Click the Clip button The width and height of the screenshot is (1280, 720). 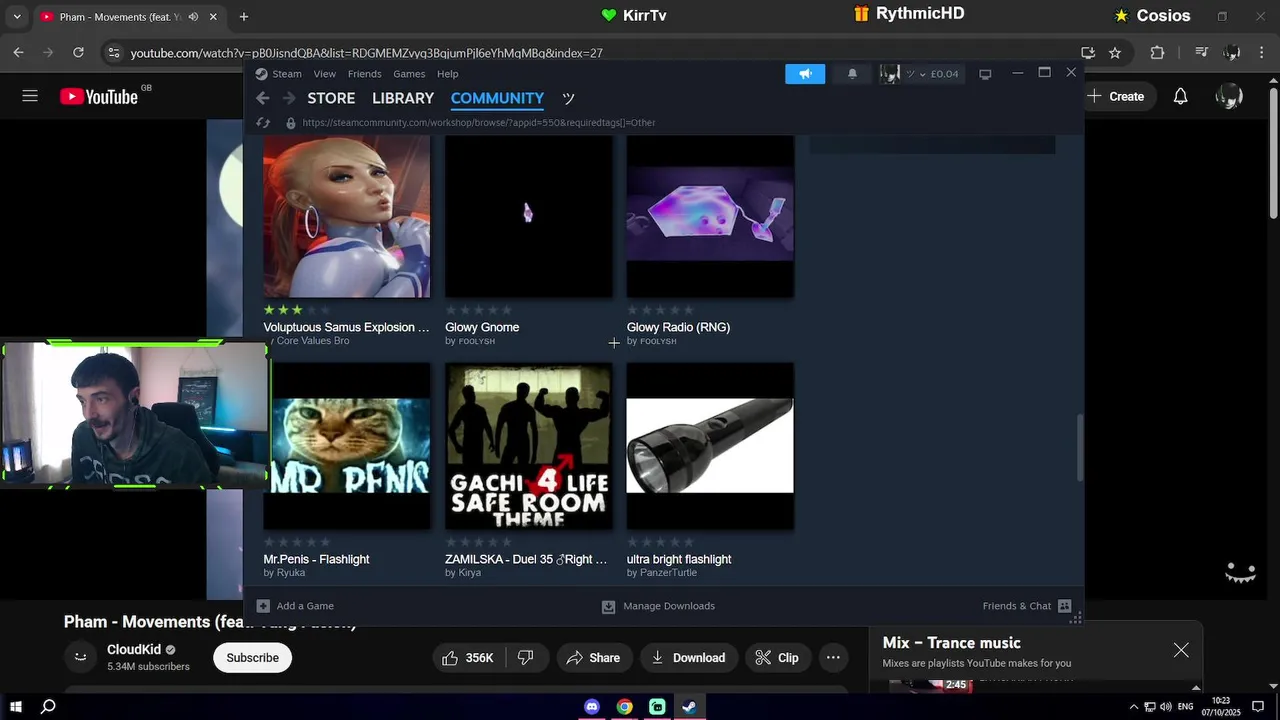pyautogui.click(x=777, y=657)
